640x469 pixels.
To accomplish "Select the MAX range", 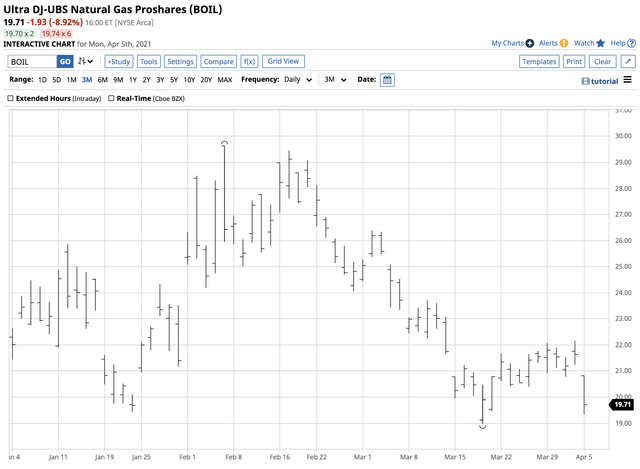I will [225, 80].
